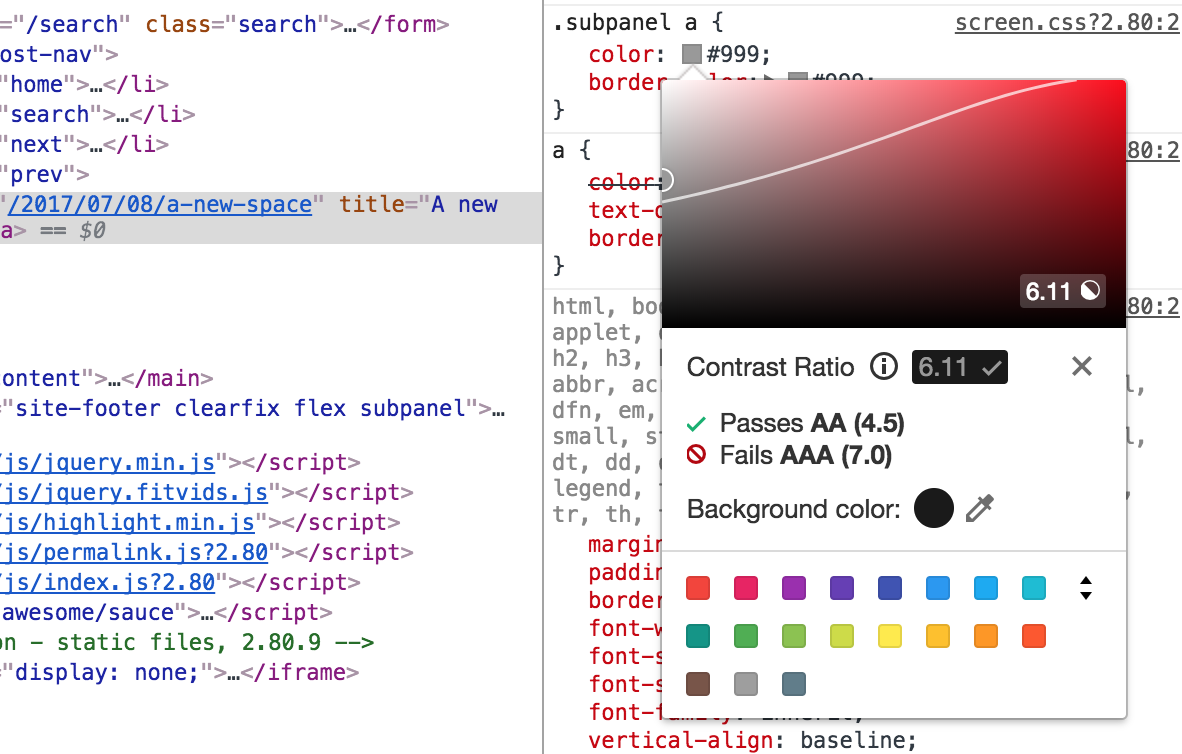Switch palette using the up-down arrows
The height and width of the screenshot is (754, 1182).
(x=1086, y=588)
